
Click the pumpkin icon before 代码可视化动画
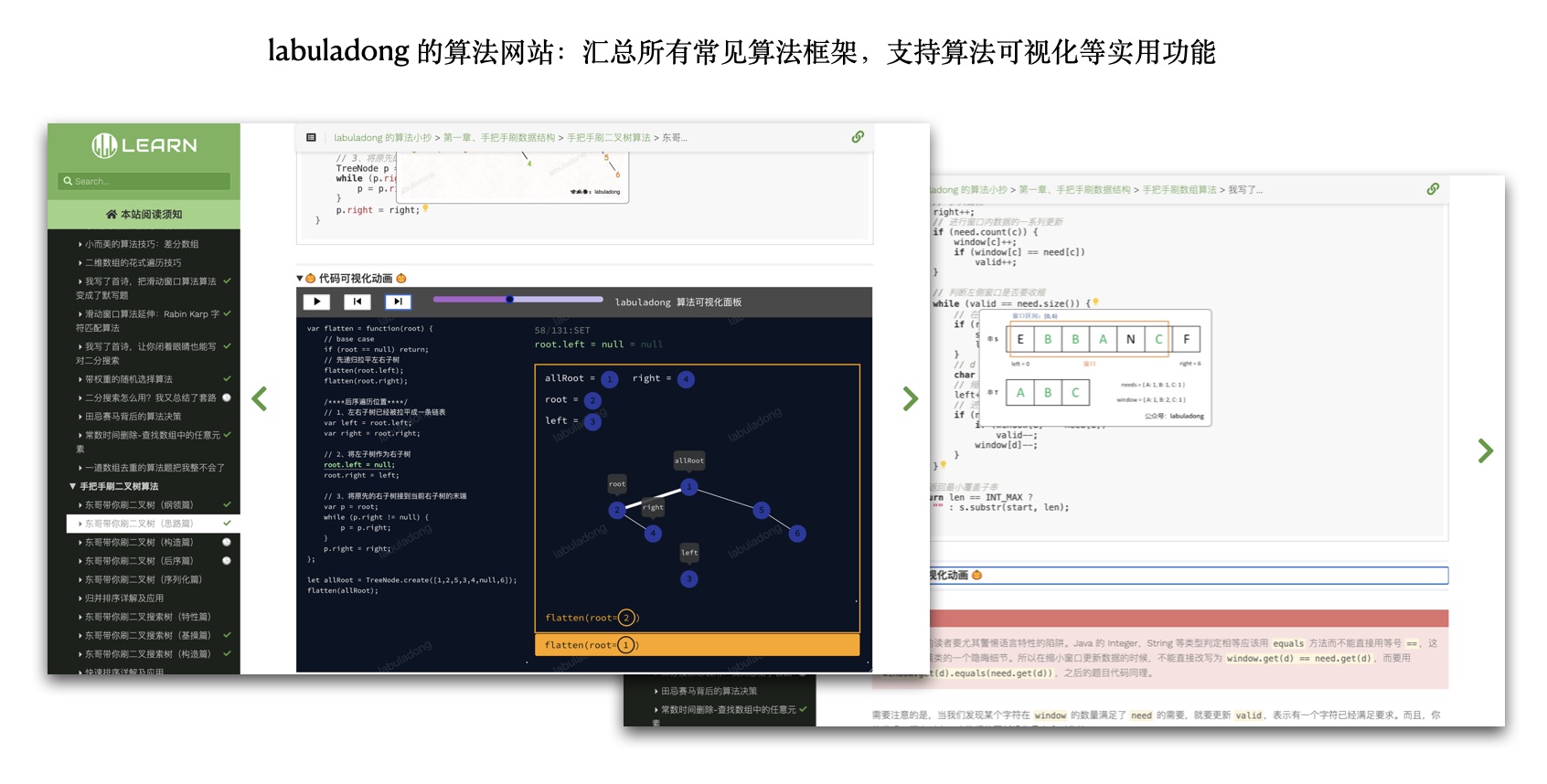[310, 279]
